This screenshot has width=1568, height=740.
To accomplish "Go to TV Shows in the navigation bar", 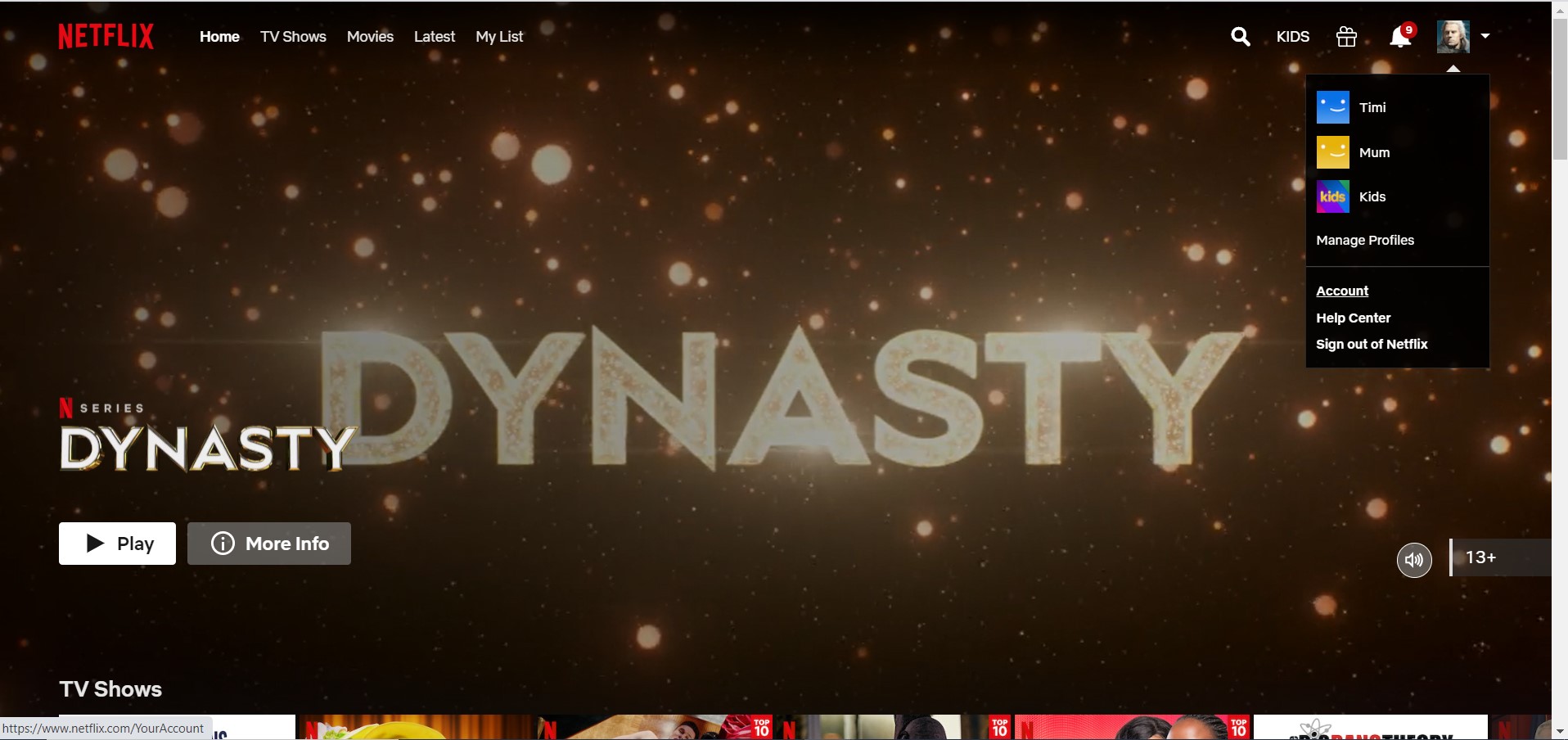I will tap(293, 37).
